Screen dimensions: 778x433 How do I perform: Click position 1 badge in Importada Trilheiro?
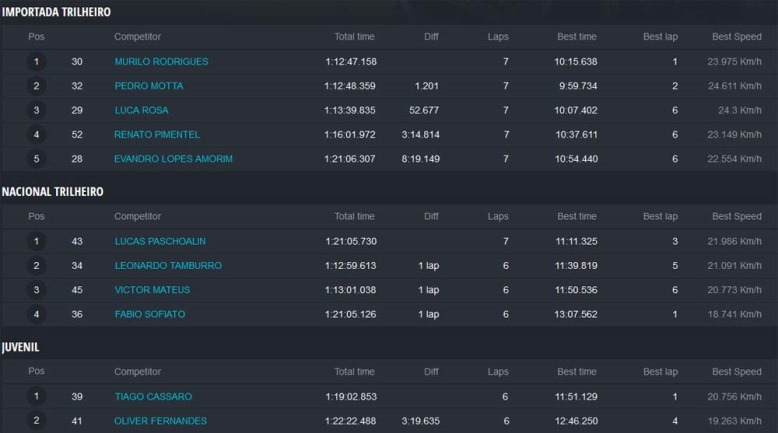(x=36, y=62)
